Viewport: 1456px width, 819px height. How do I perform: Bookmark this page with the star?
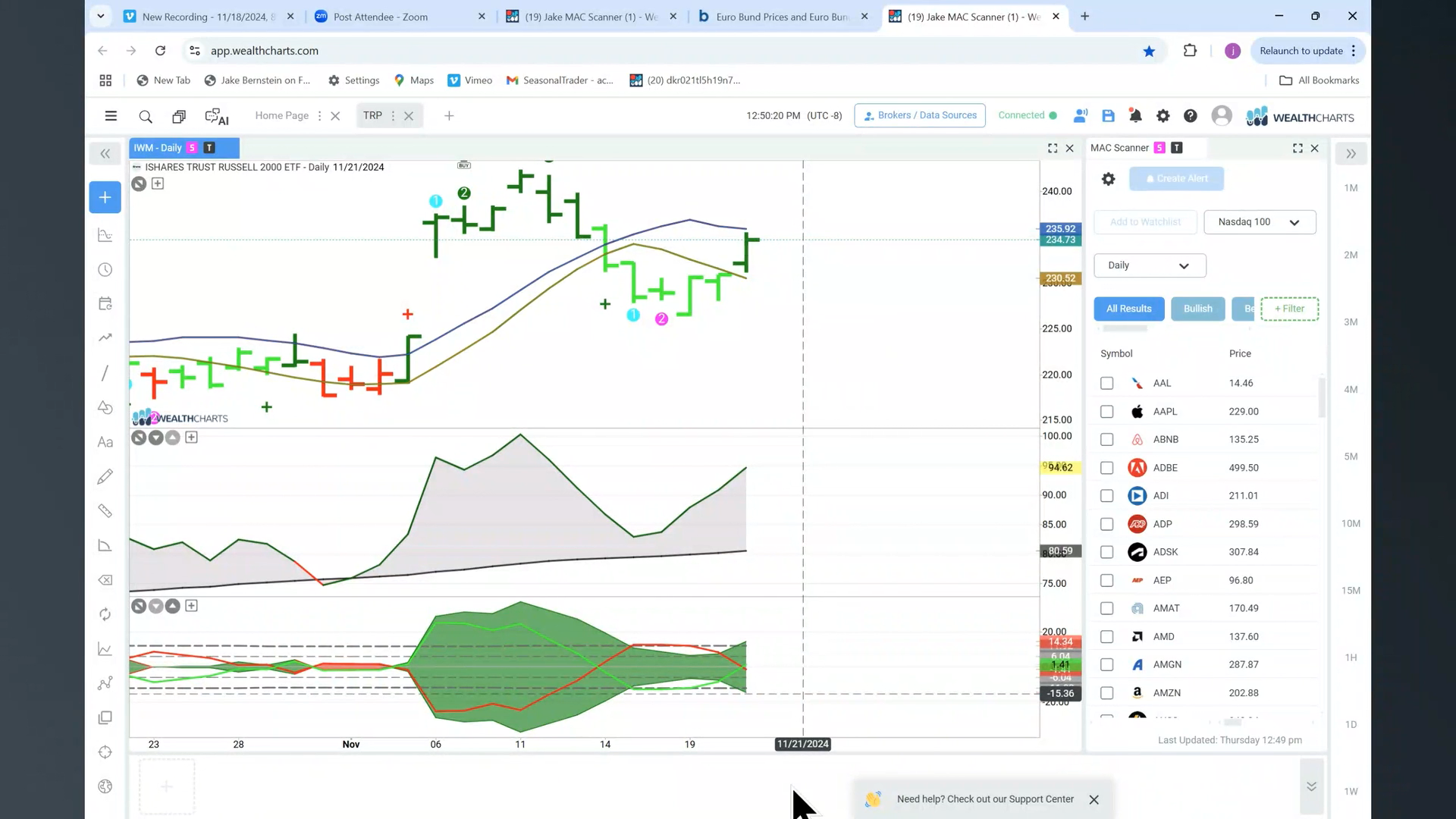coord(1149,51)
